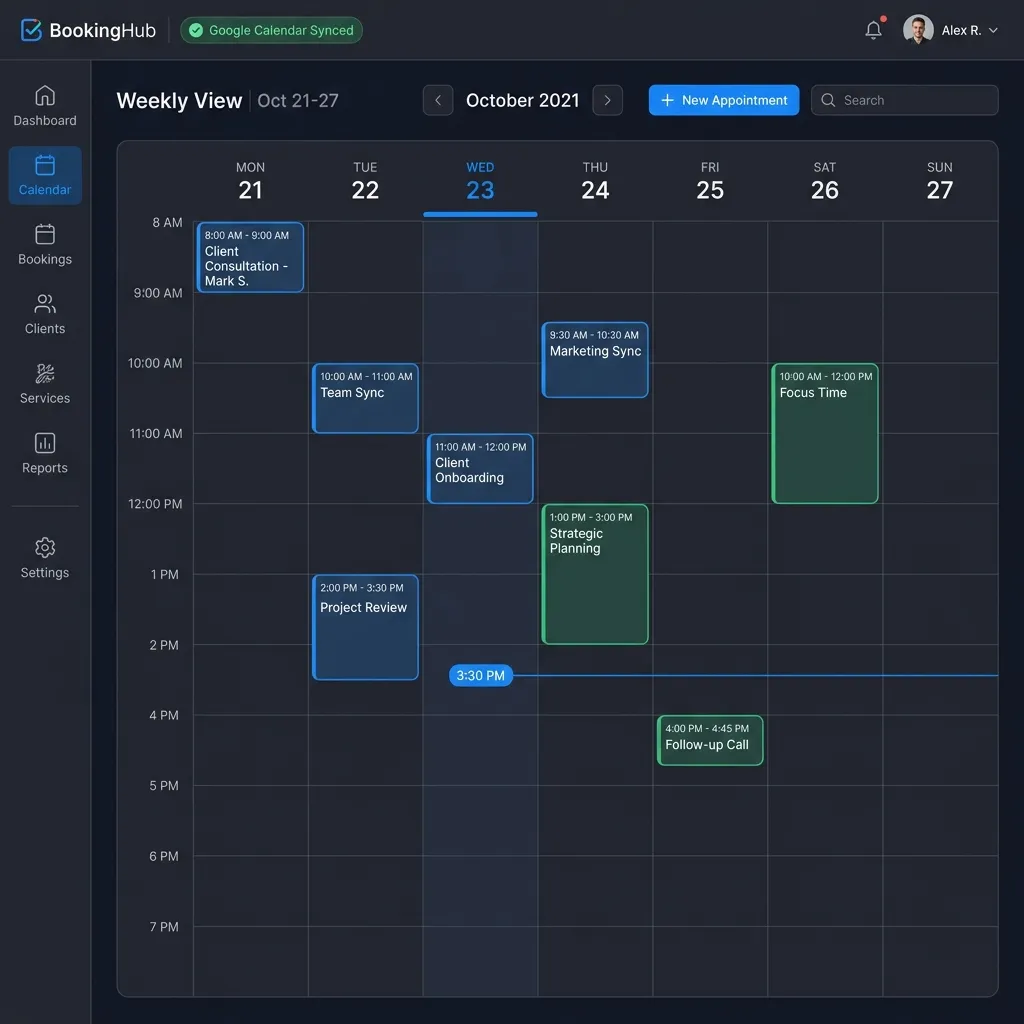1024x1024 pixels.
Task: Select the WED 23 day header
Action: coord(480,182)
